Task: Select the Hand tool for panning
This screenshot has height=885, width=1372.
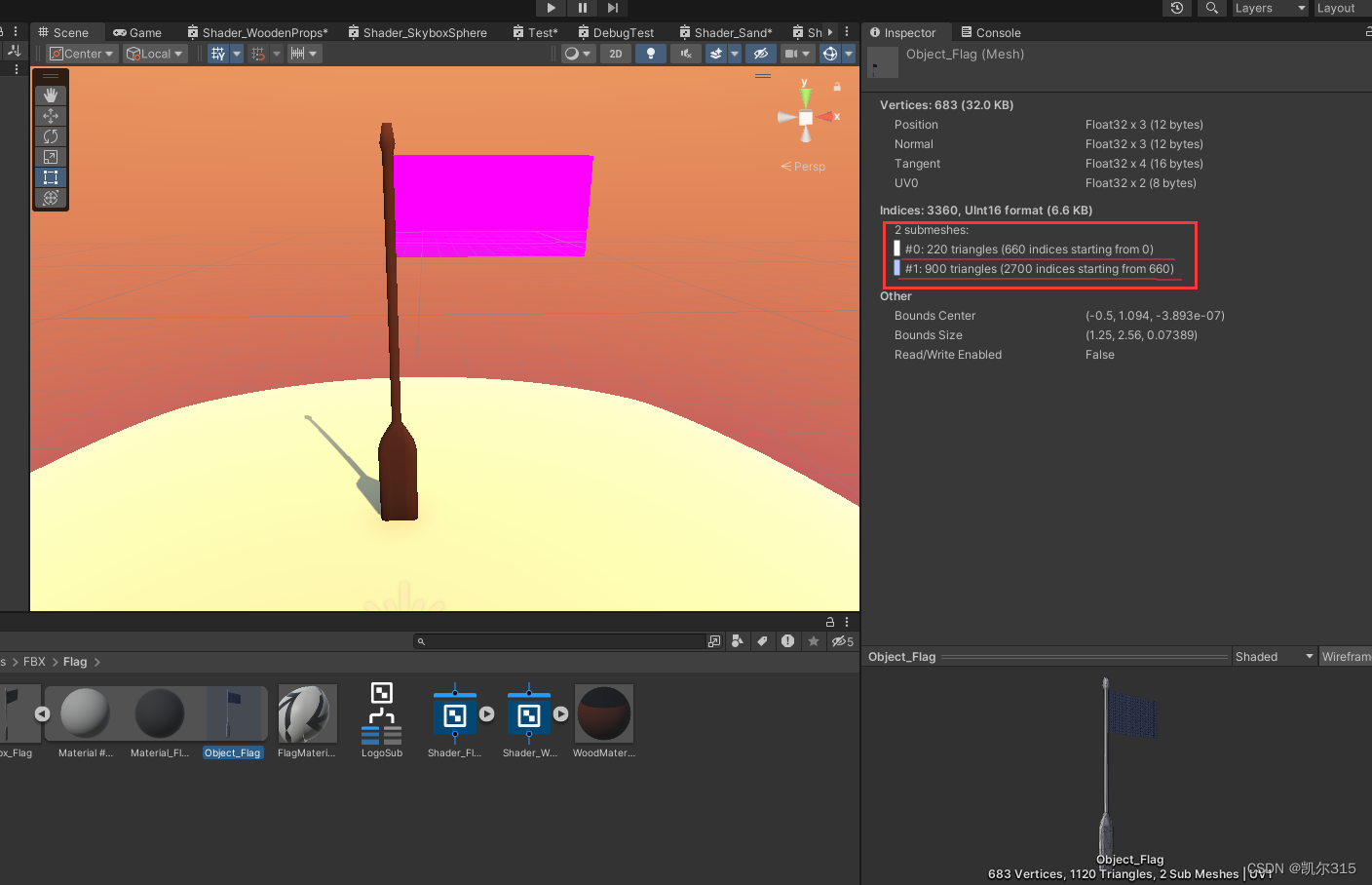Action: (x=51, y=95)
